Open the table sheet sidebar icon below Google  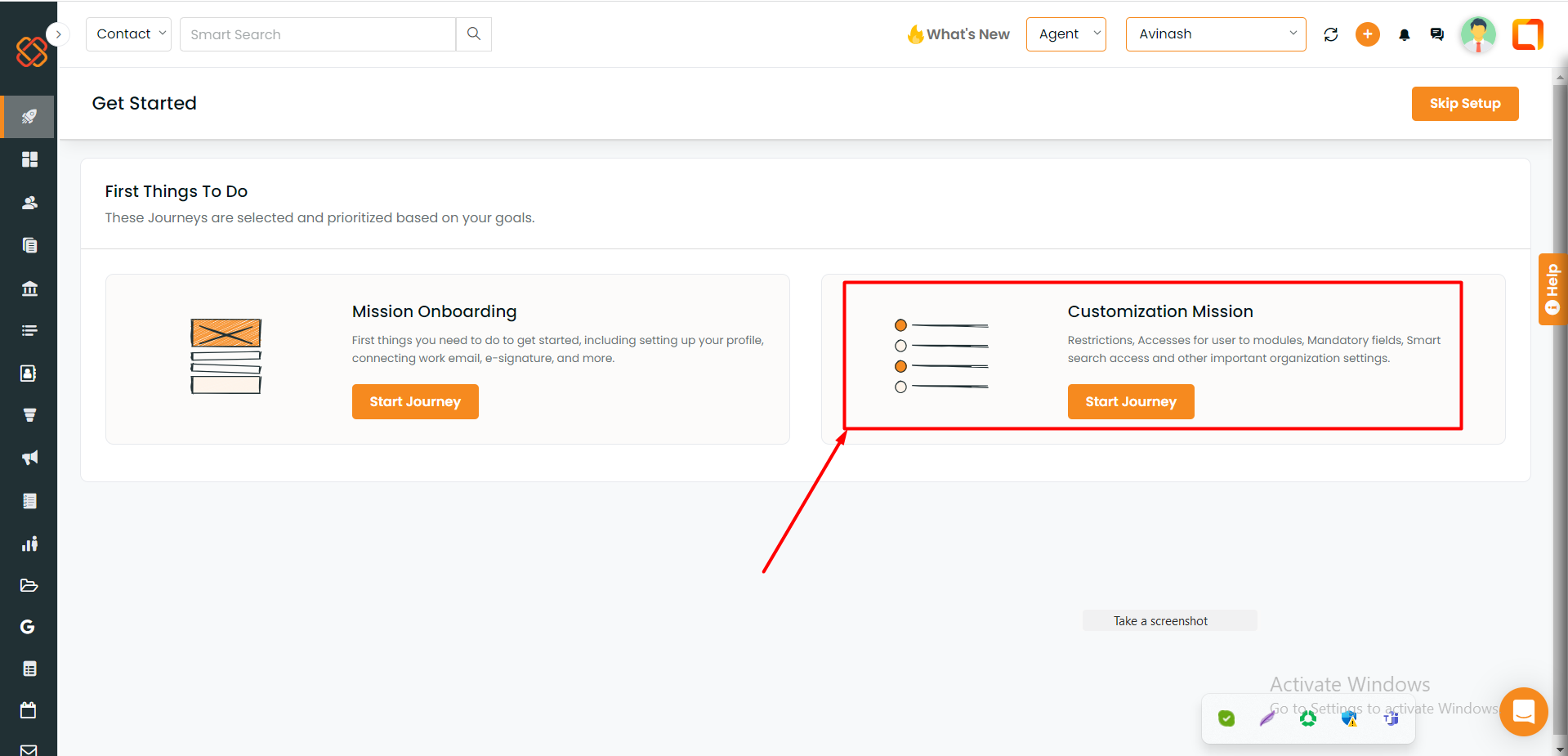[29, 669]
